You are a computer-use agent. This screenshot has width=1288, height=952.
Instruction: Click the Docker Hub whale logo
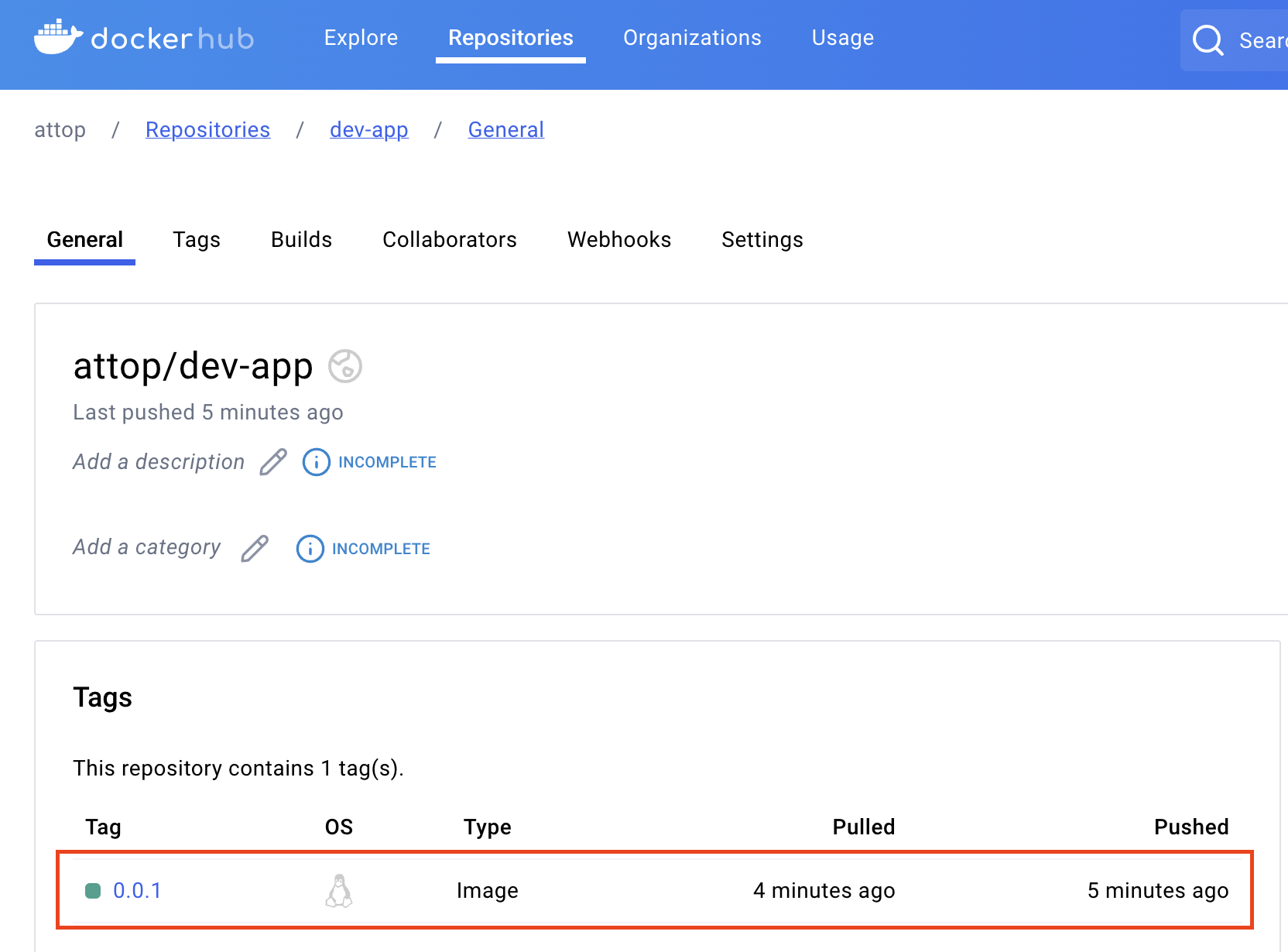(58, 37)
